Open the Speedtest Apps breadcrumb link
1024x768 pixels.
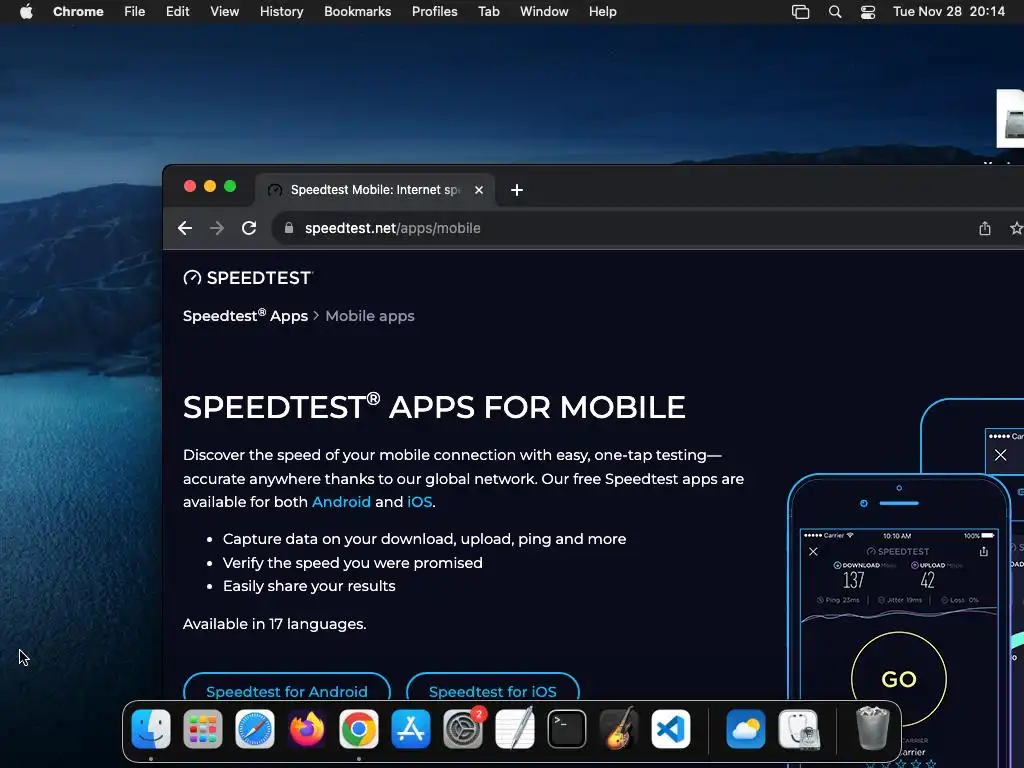tap(245, 315)
